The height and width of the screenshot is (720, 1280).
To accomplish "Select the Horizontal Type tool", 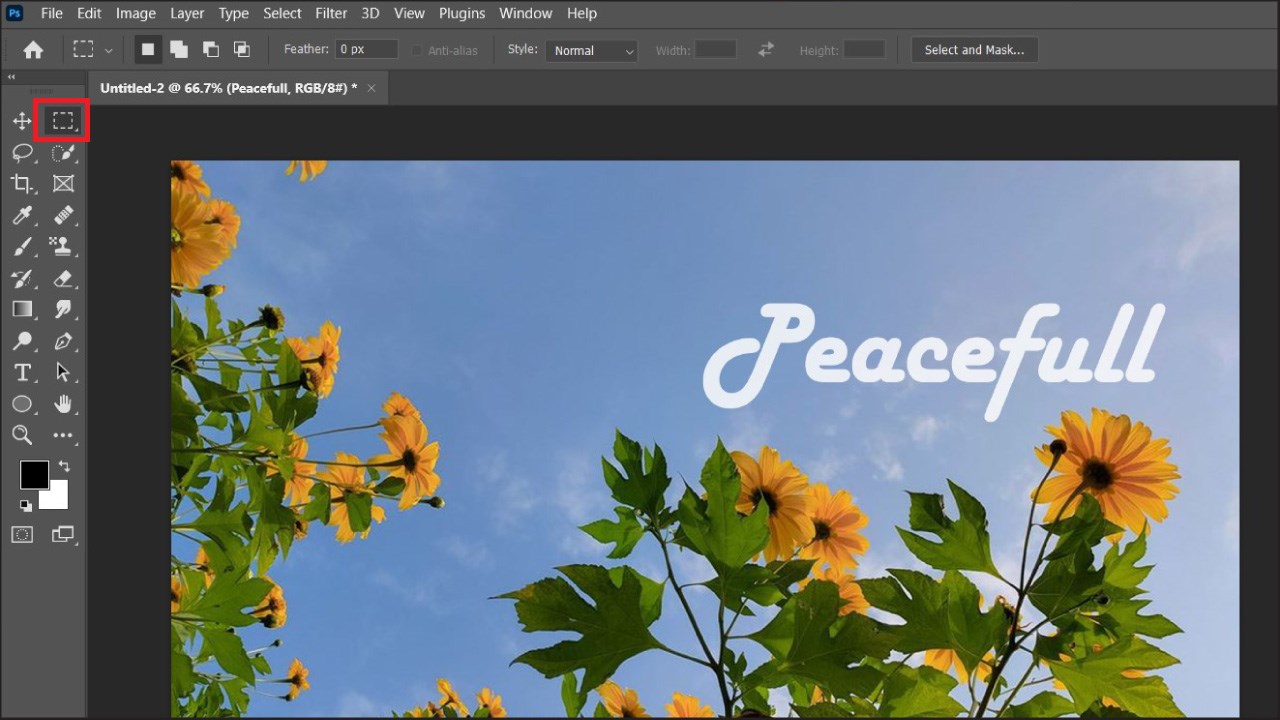I will (x=22, y=372).
